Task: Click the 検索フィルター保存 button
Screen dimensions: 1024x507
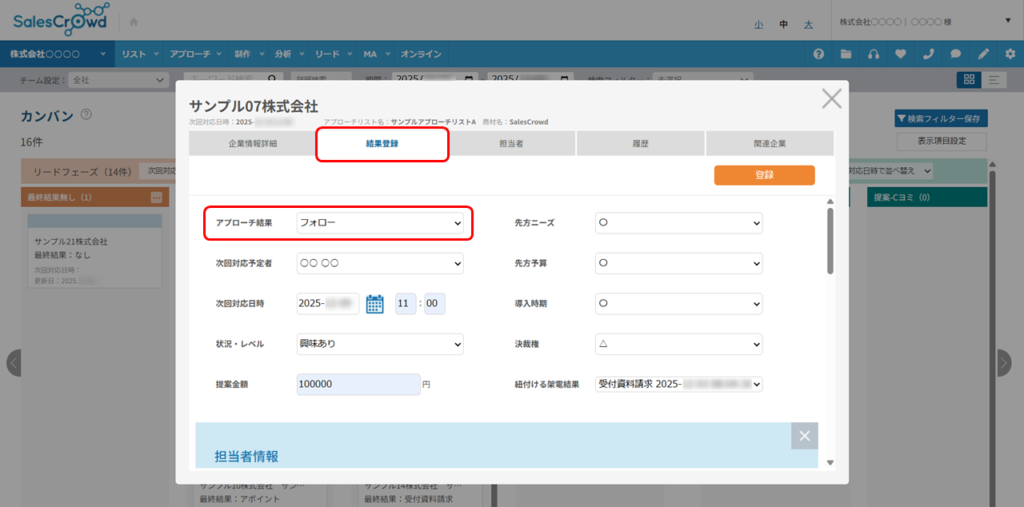Action: pos(941,119)
